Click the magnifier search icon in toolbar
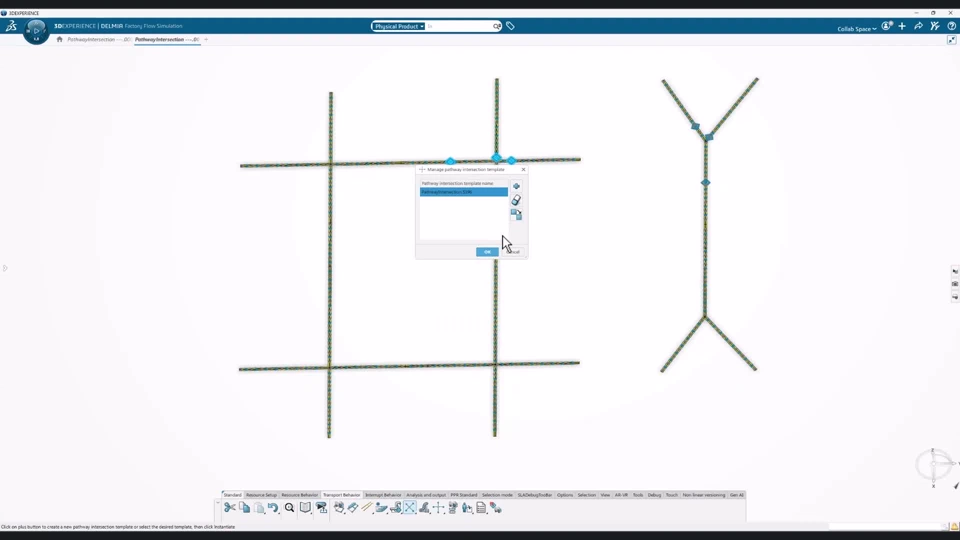 click(x=289, y=508)
